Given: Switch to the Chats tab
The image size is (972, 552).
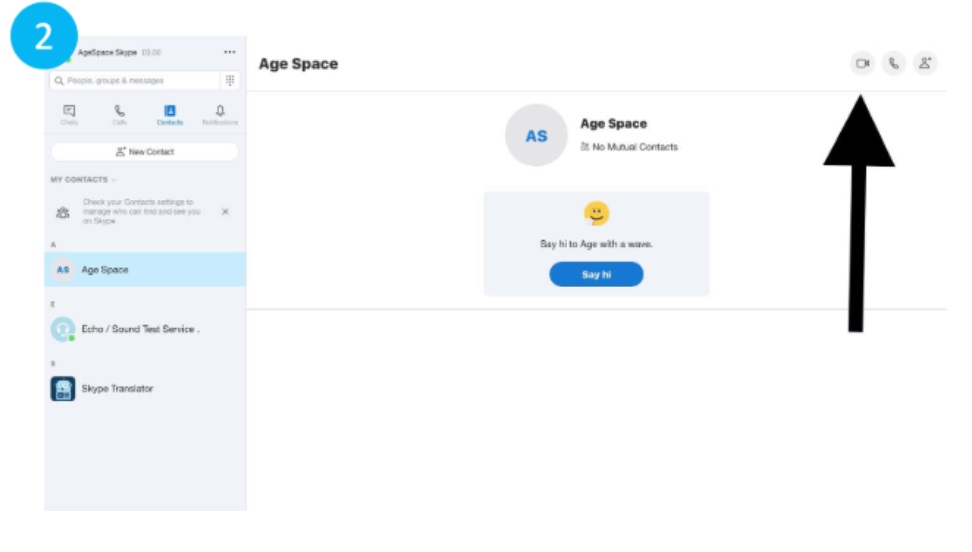Looking at the screenshot, I should coord(69,115).
